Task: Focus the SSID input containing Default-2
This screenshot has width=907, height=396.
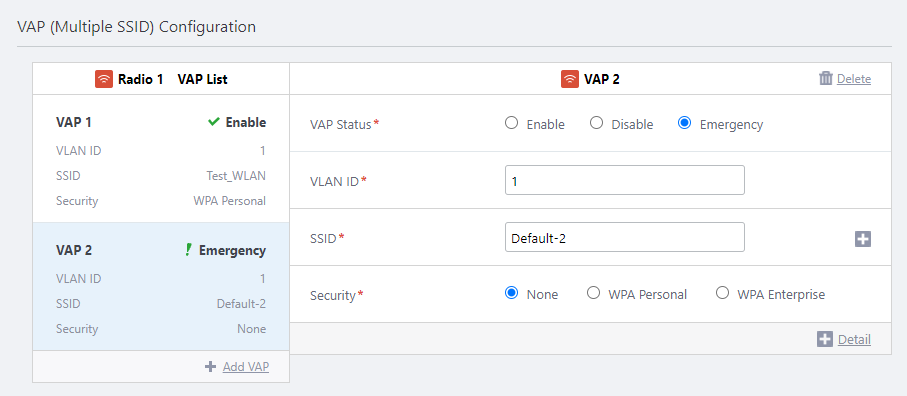Action: point(625,237)
